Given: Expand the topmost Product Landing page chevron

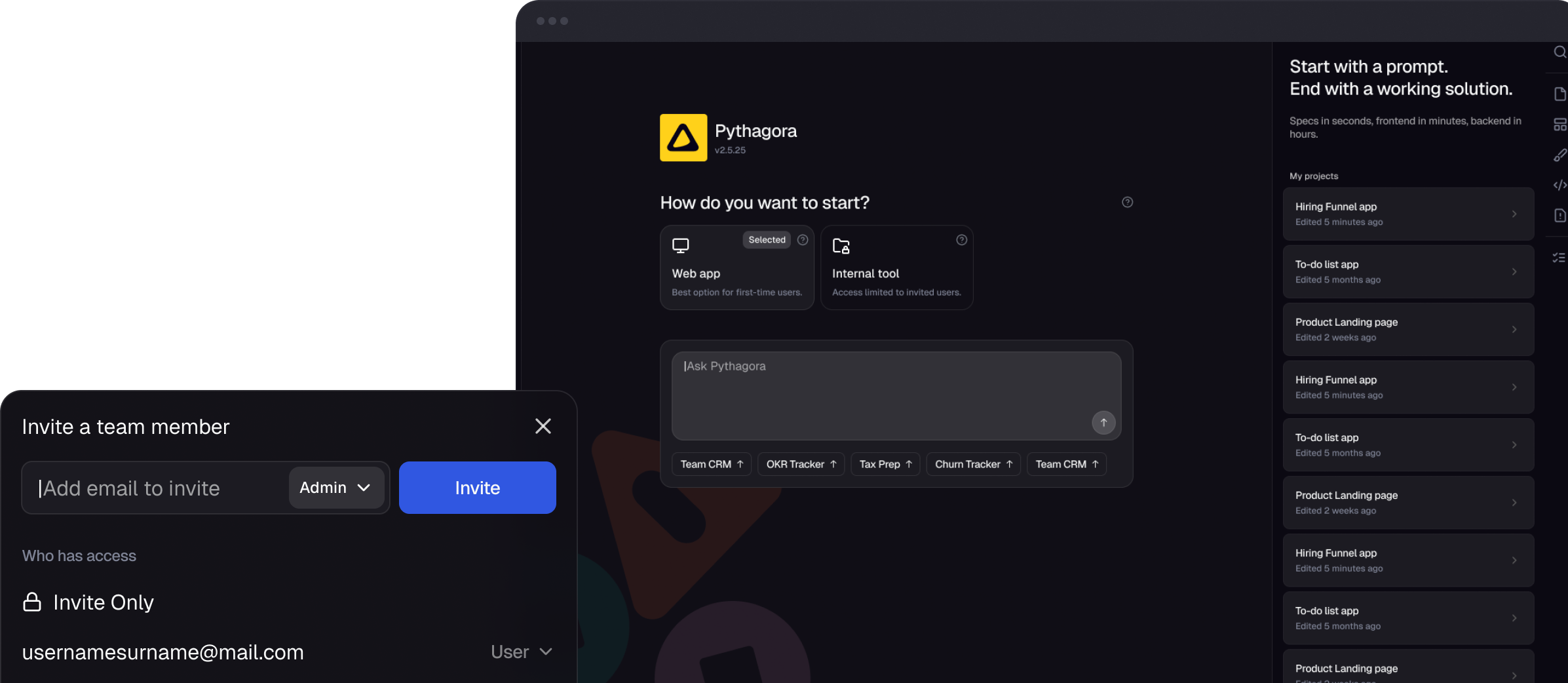Looking at the screenshot, I should 1514,330.
